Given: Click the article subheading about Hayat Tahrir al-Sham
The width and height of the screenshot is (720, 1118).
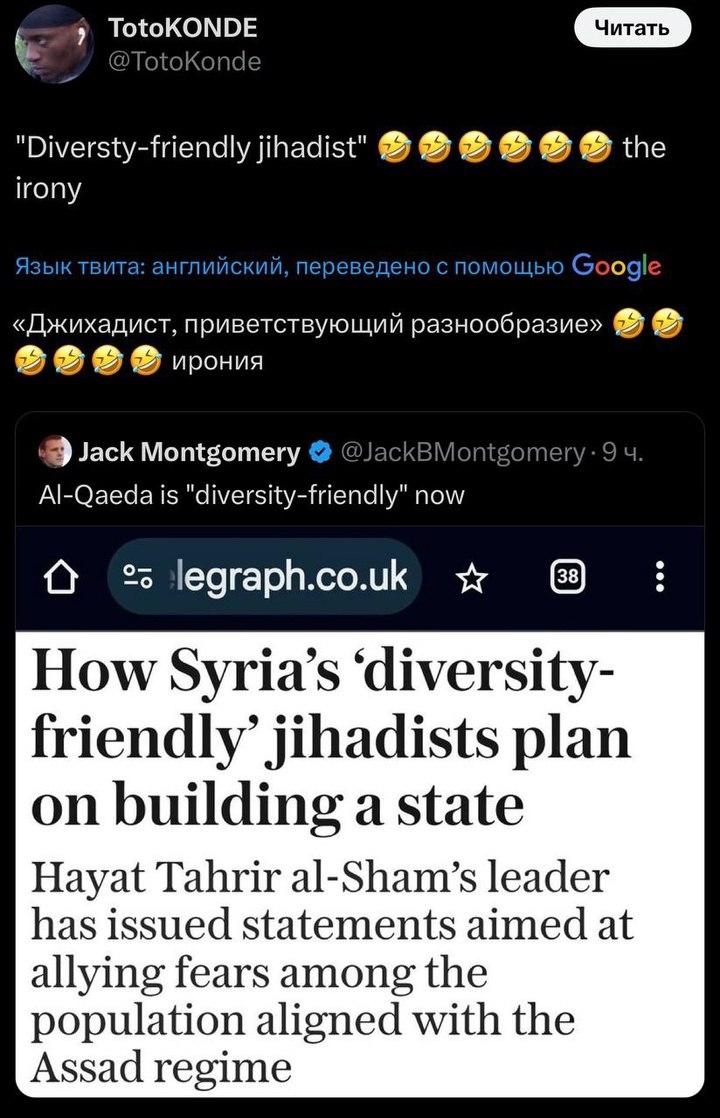Looking at the screenshot, I should click(331, 973).
